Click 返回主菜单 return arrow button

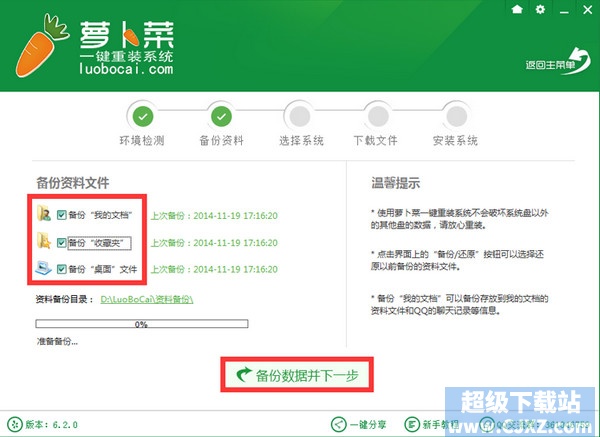(558, 62)
